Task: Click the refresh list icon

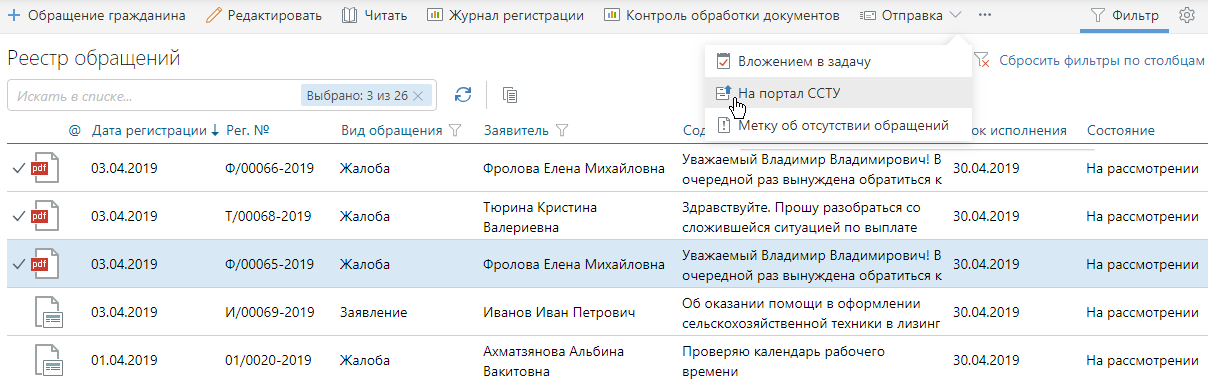Action: (462, 95)
